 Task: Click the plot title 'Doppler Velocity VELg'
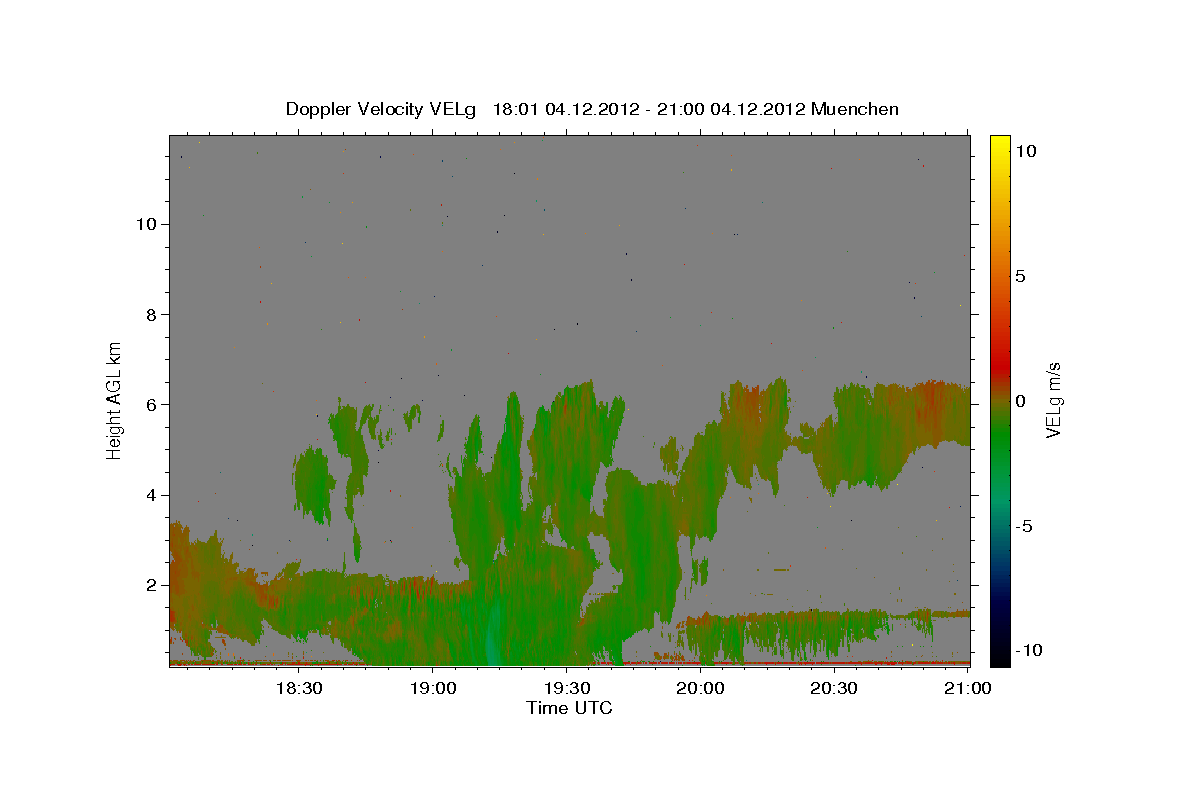pyautogui.click(x=381, y=109)
